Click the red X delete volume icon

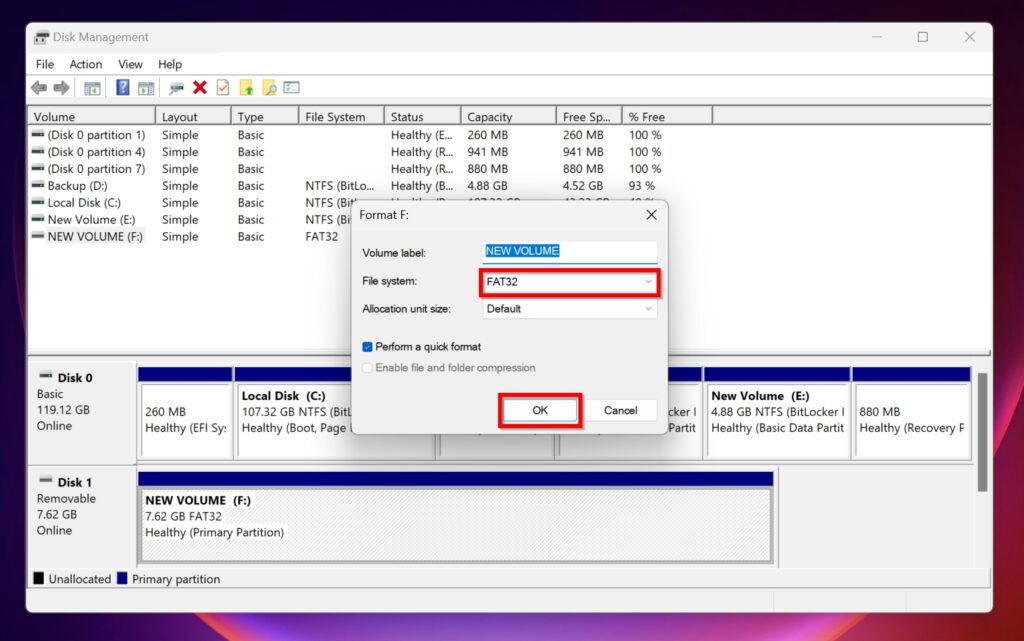[198, 87]
